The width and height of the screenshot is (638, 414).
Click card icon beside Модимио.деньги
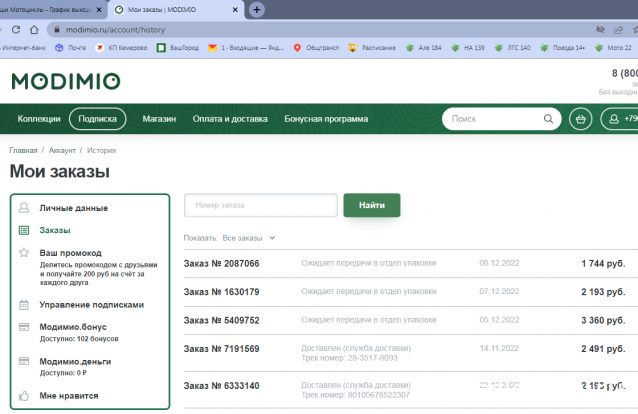pos(24,361)
